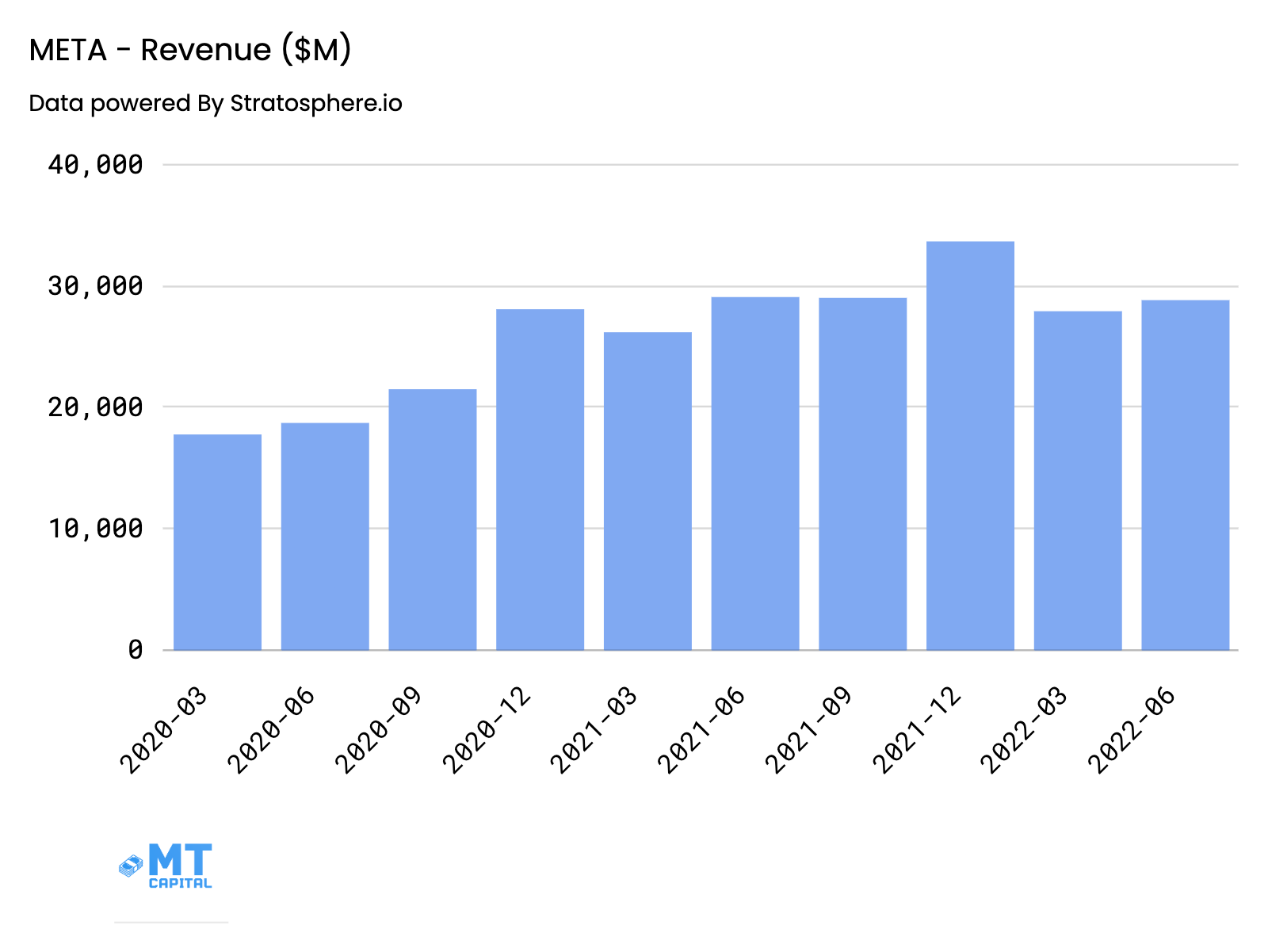Open the Stratosphere.io attribution link

pyautogui.click(x=216, y=102)
